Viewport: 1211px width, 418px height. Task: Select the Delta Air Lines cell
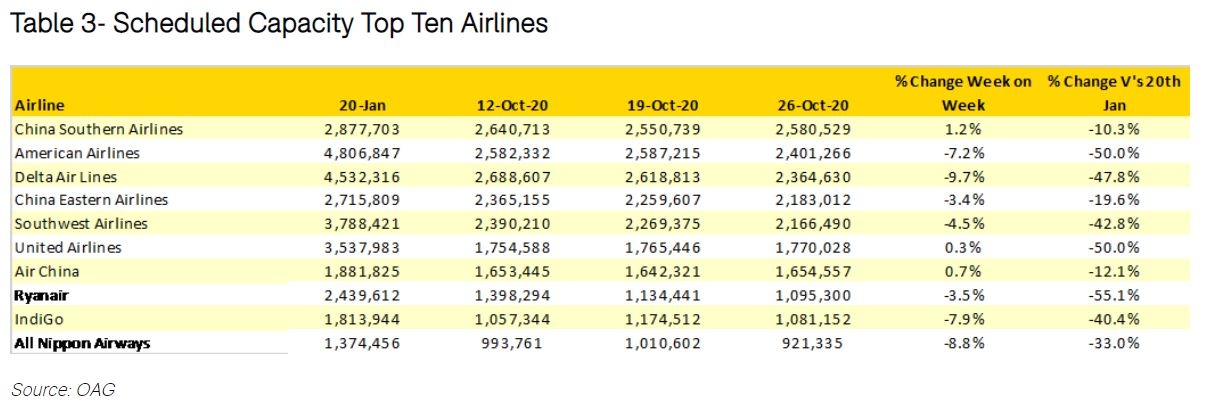pos(68,177)
